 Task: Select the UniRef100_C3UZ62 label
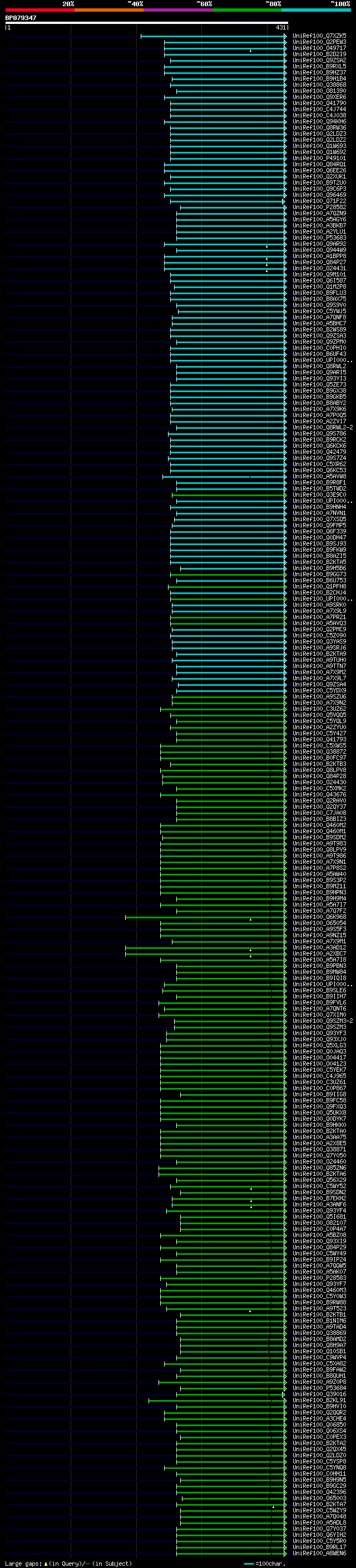[319, 709]
